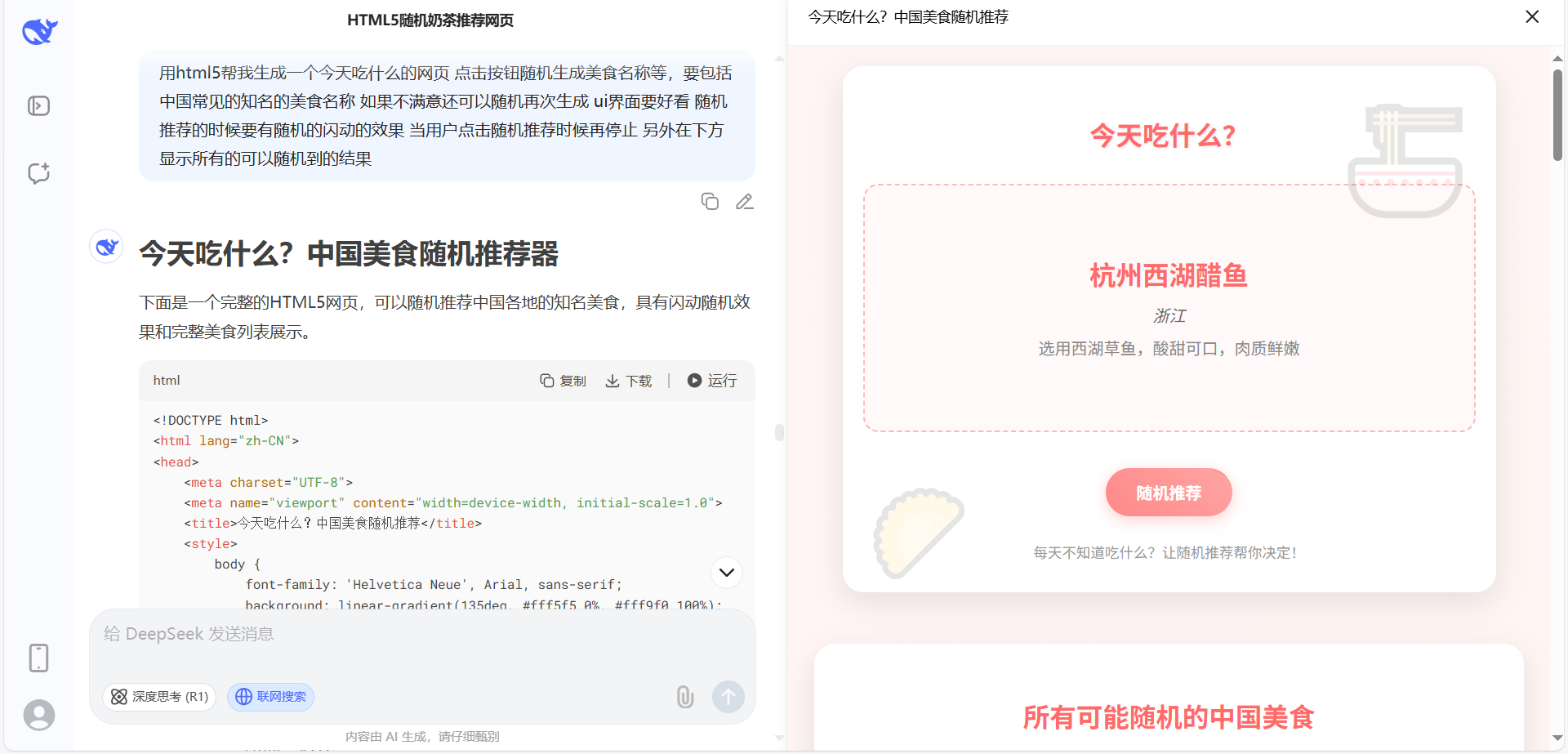Viewport: 1568px width, 754px height.
Task: Edit the user prompt with pencil icon
Action: 744,201
